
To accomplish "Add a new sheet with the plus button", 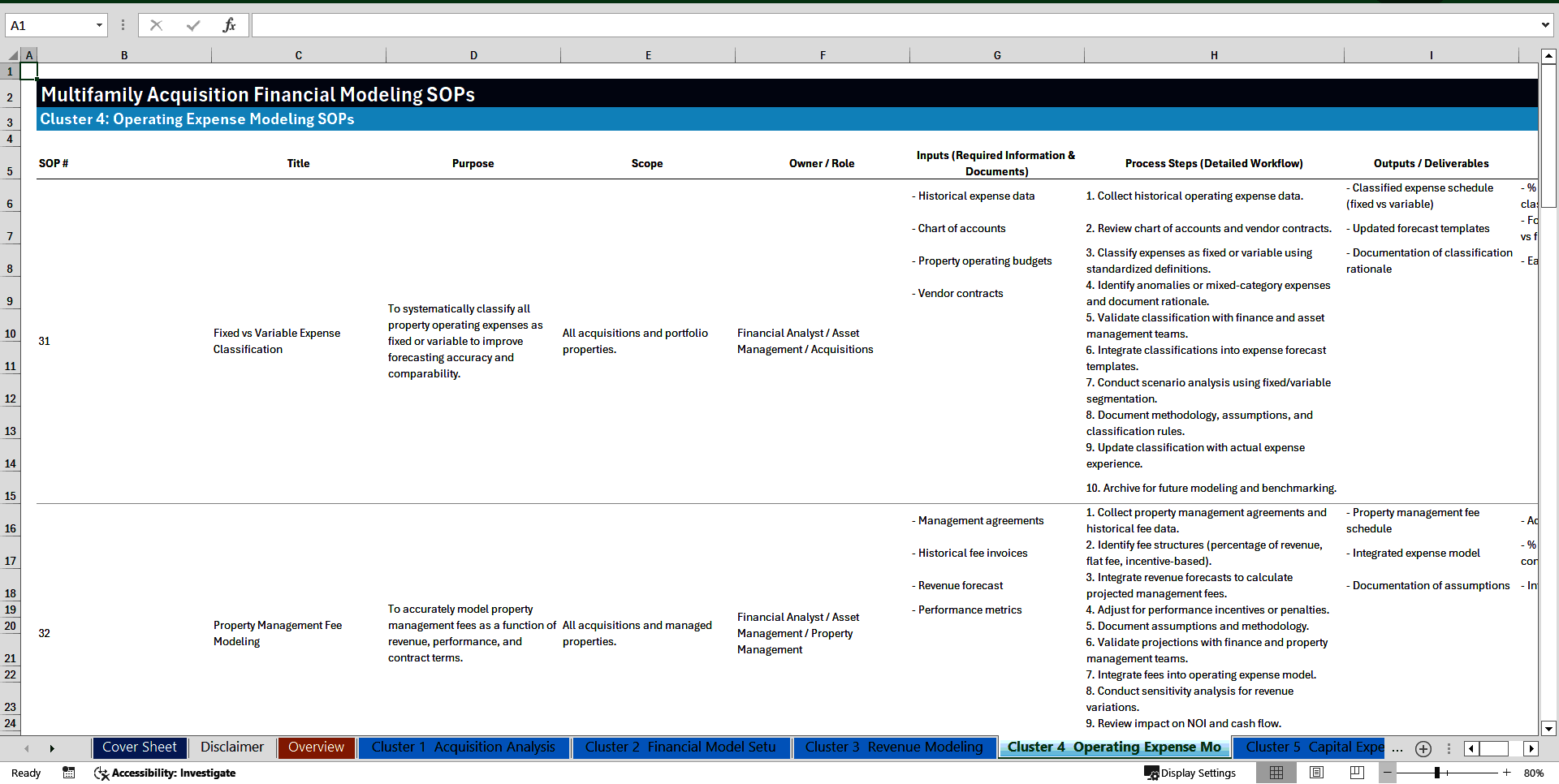I will coord(1423,747).
